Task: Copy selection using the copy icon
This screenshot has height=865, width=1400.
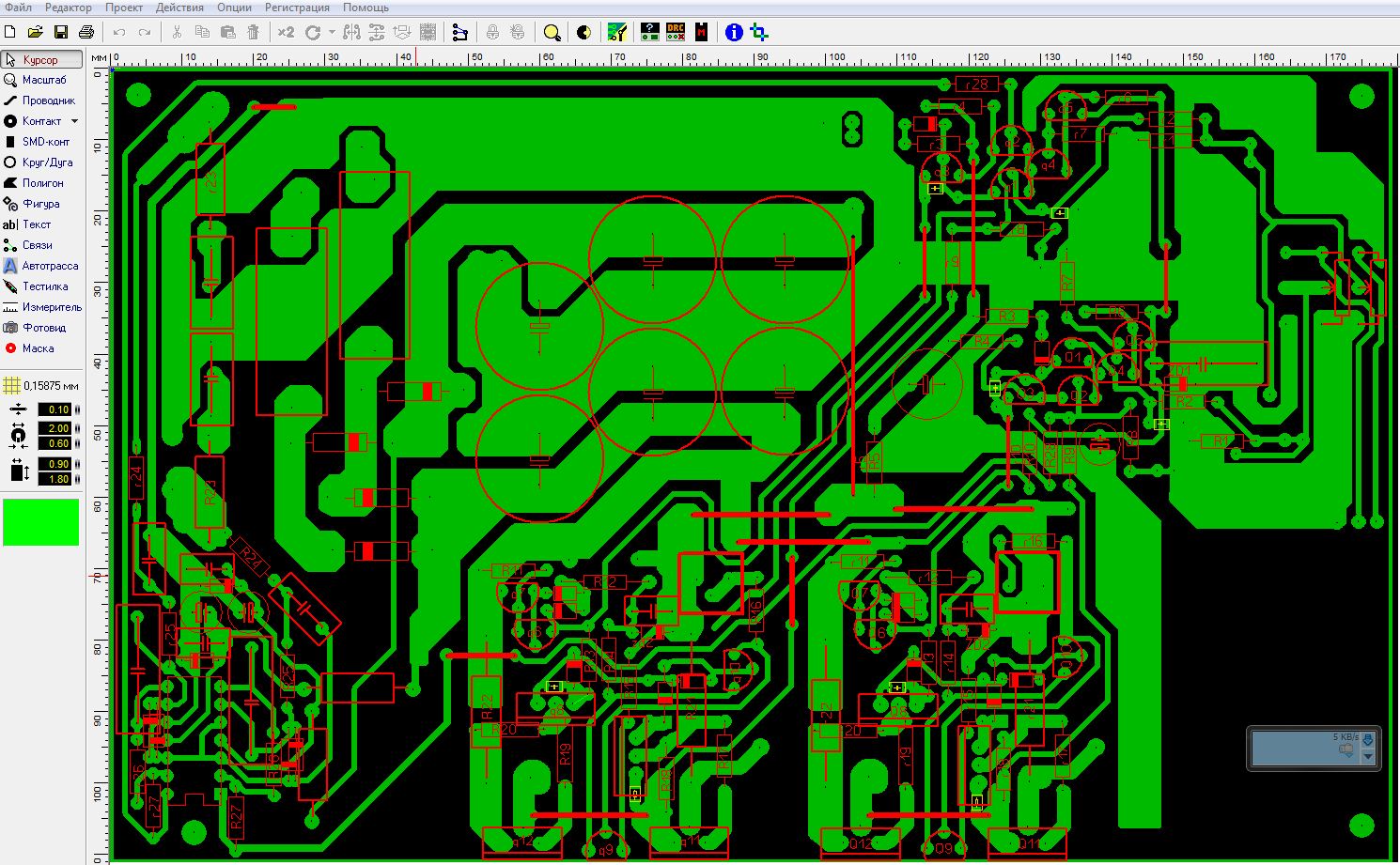Action: tap(202, 32)
